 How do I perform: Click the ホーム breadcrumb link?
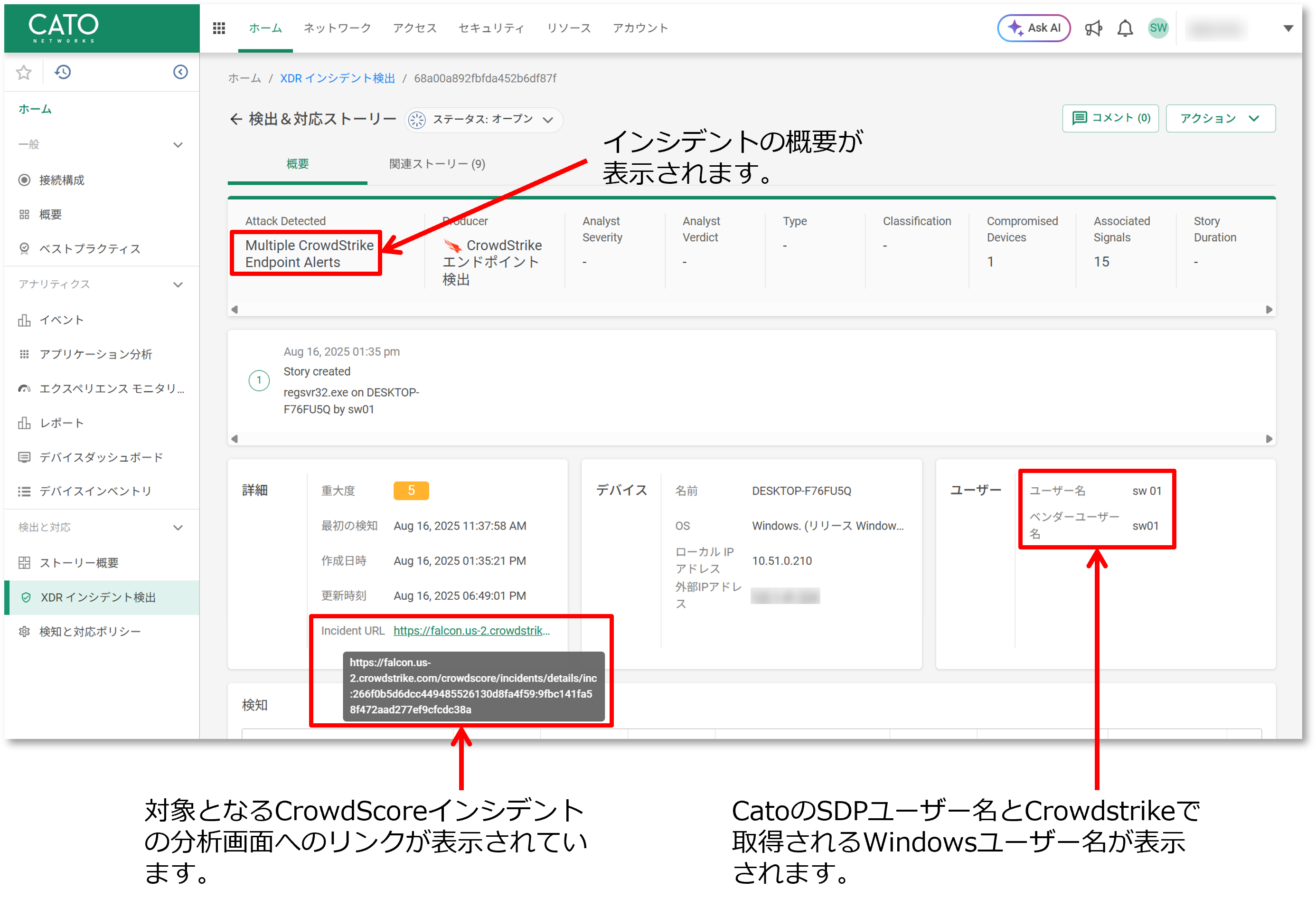pos(244,78)
